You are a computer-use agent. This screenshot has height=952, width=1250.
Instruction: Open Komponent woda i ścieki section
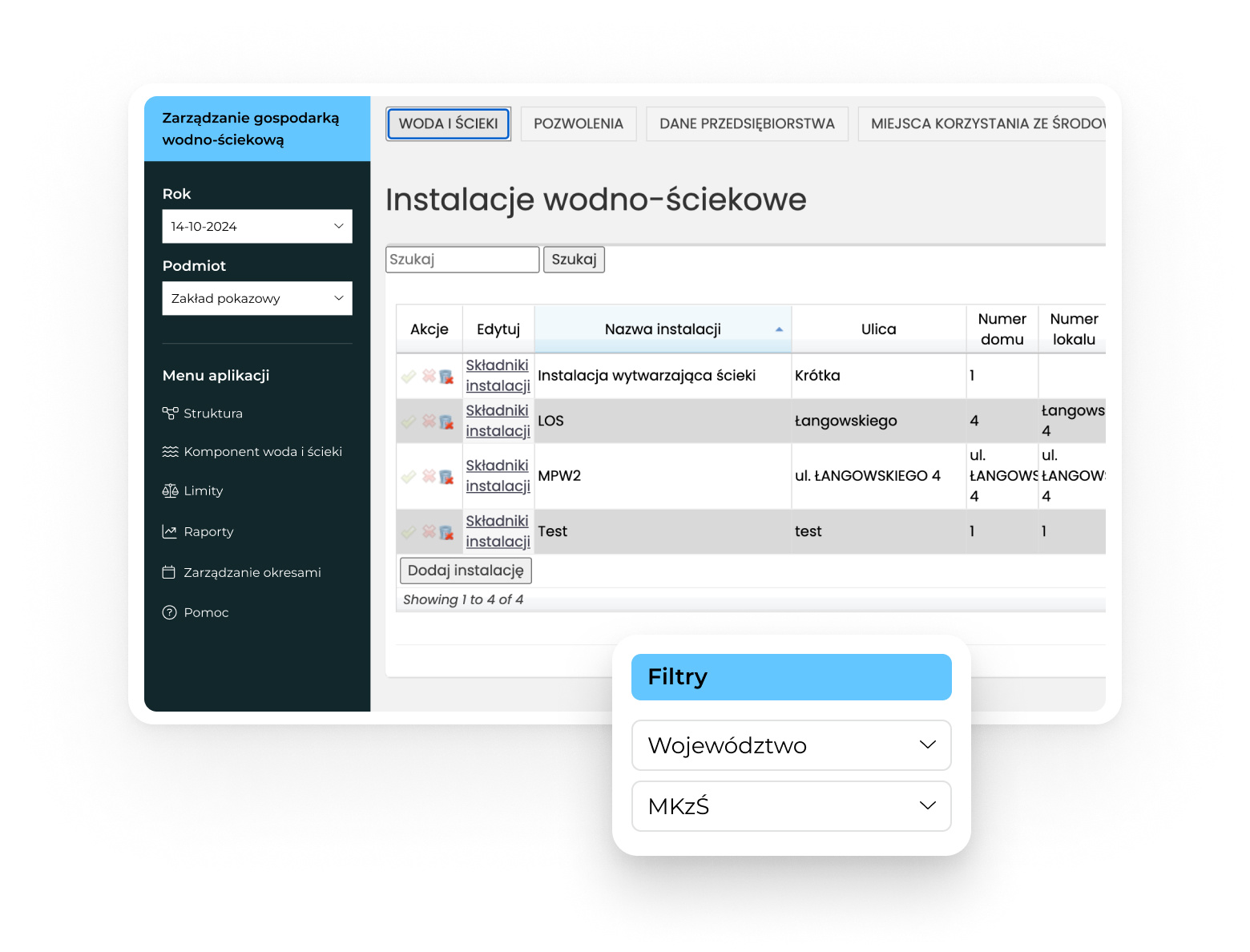point(262,452)
